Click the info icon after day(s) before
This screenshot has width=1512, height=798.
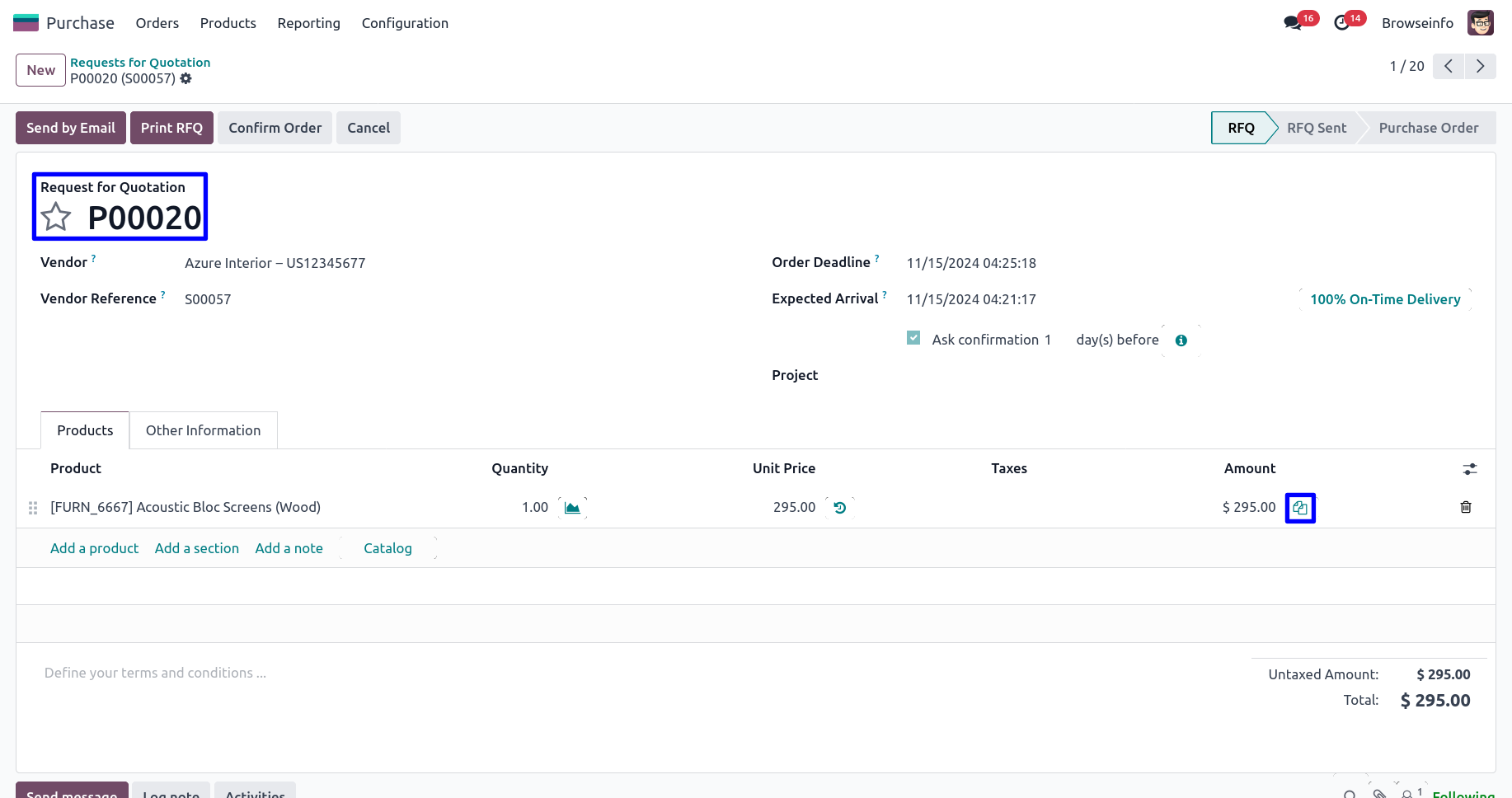(x=1181, y=340)
